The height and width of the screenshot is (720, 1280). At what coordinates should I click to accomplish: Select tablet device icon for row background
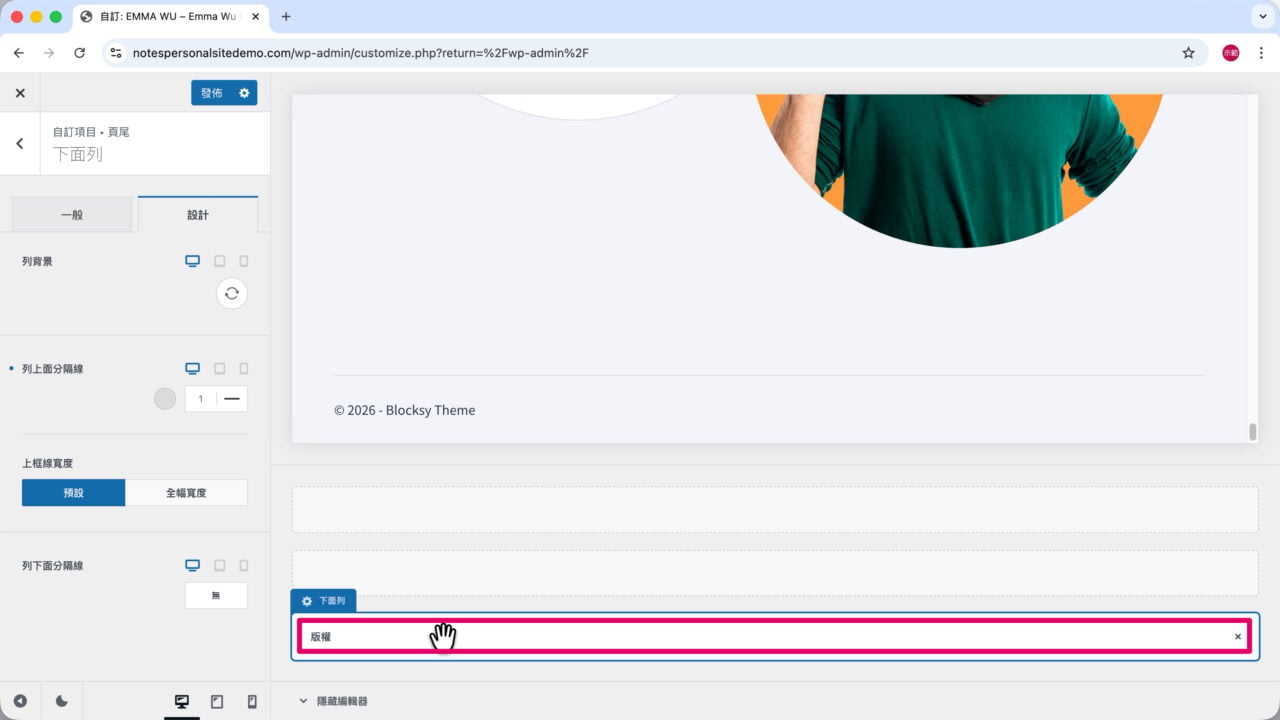(220, 261)
